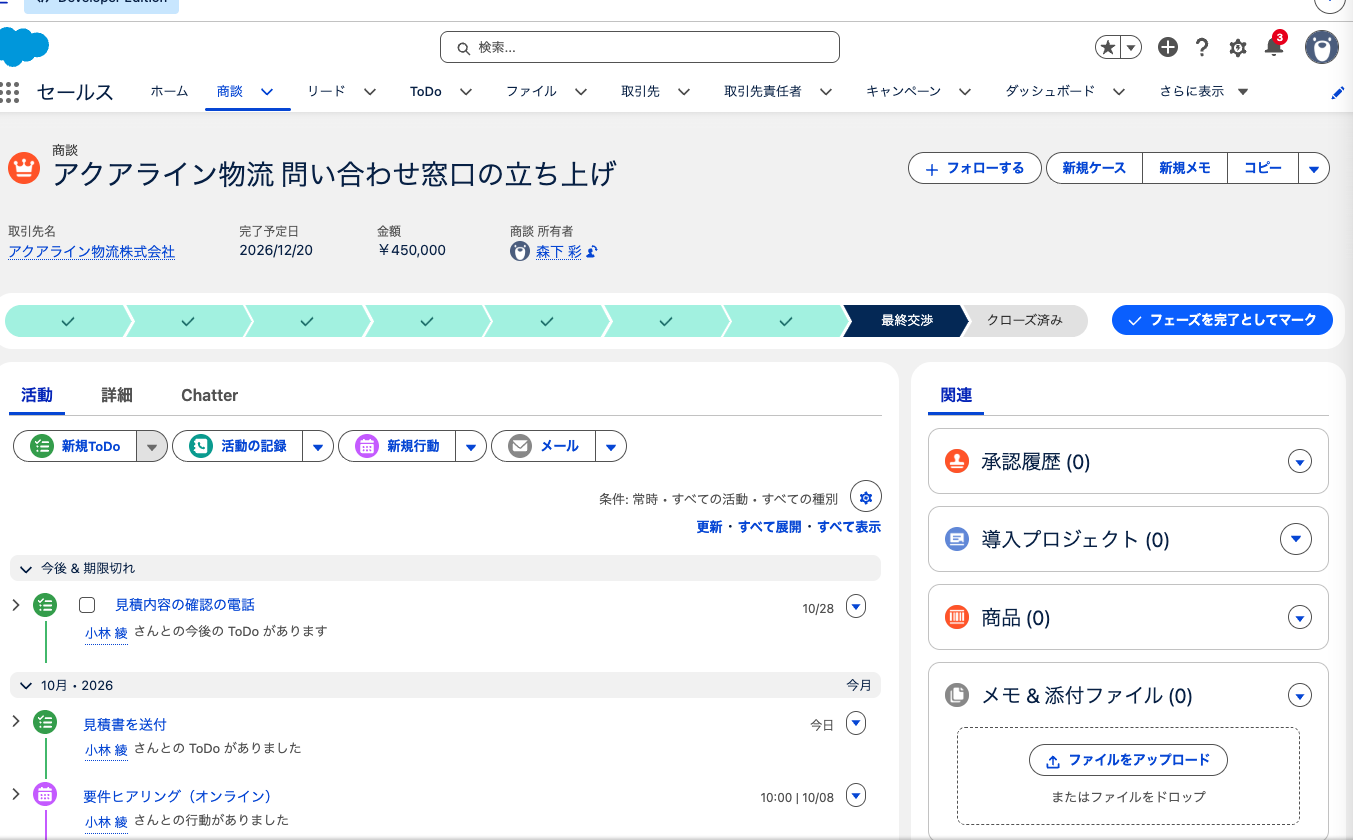Click the ファイルをアップロード button
The height and width of the screenshot is (840, 1353).
coord(1128,760)
